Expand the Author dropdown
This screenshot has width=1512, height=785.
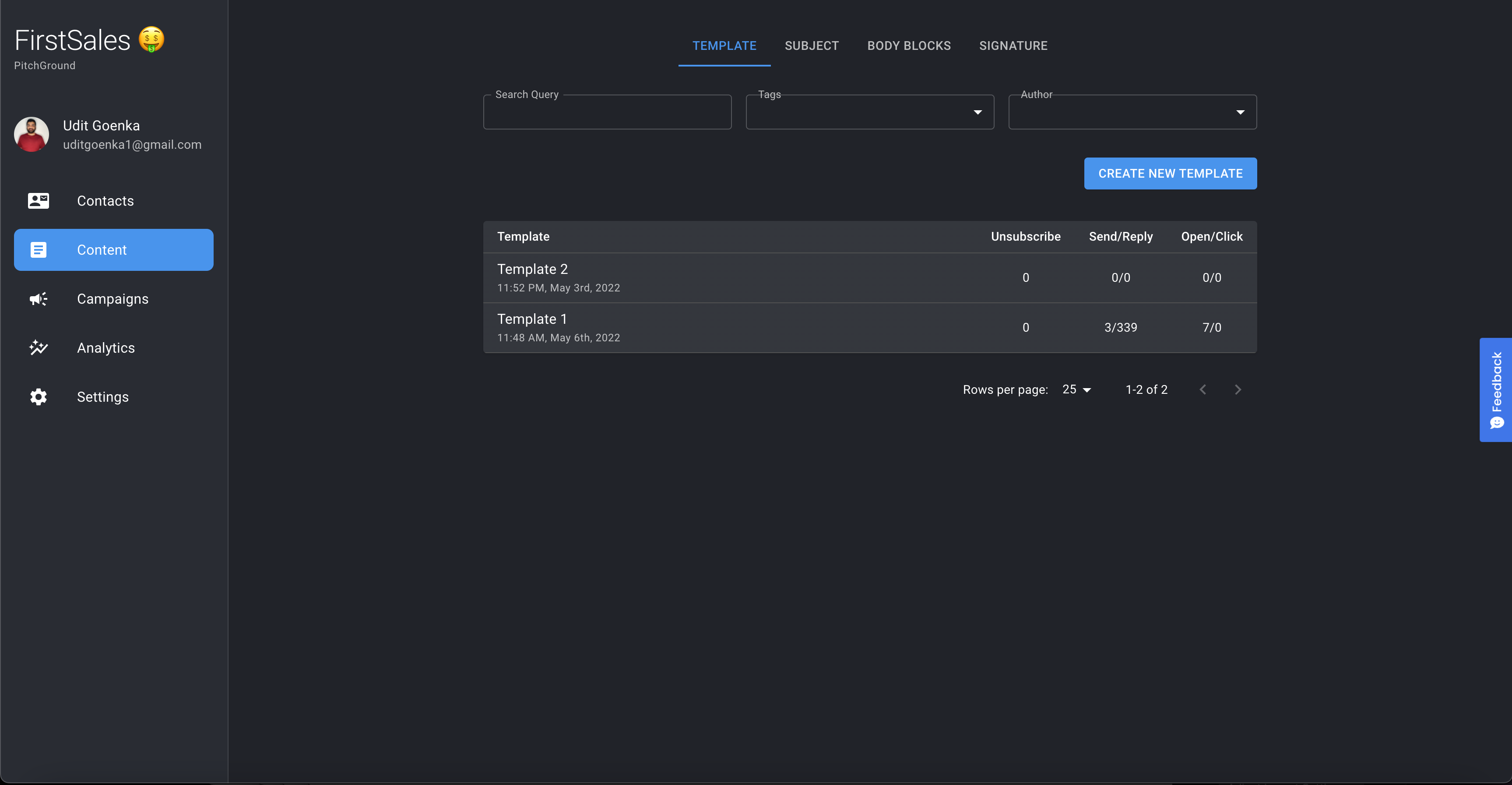click(1240, 112)
